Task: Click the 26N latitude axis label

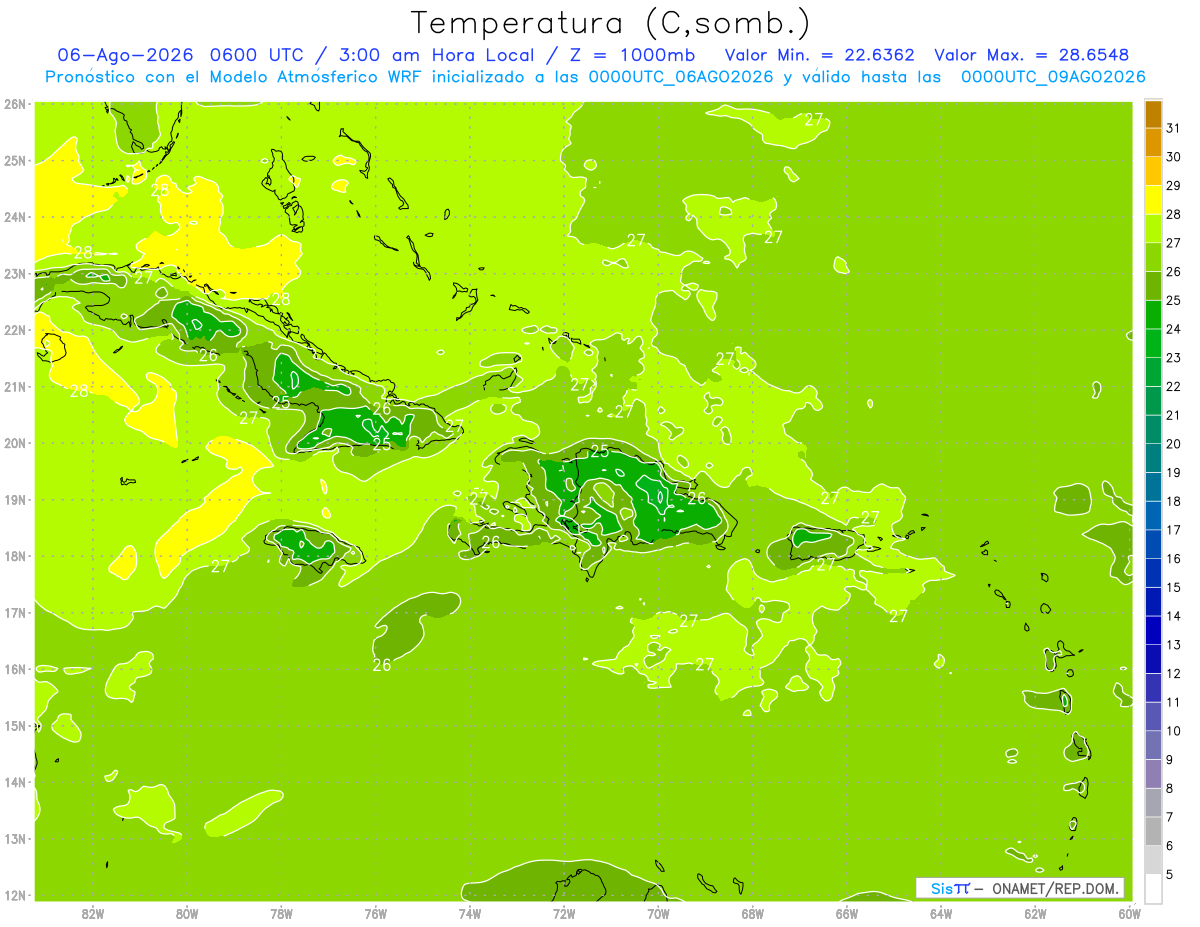Action: click(15, 104)
